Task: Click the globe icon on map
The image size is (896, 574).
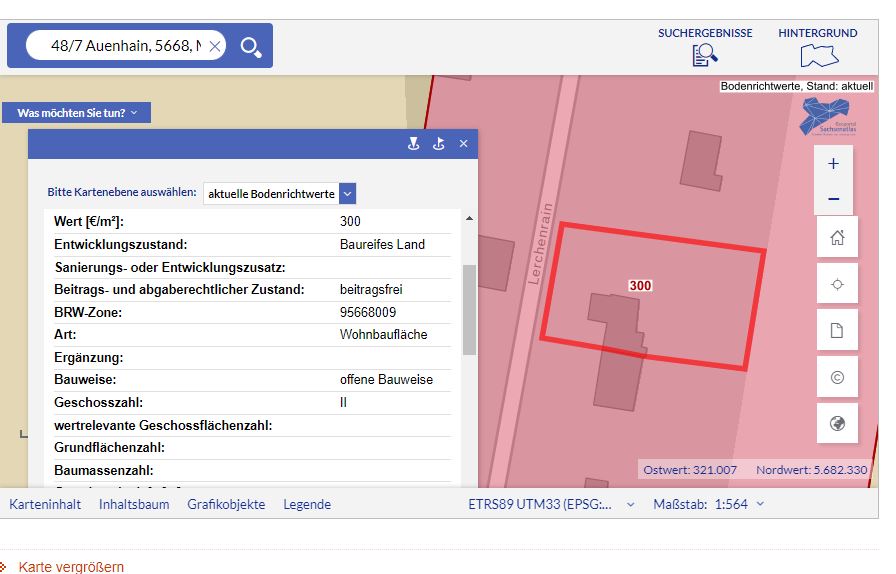Action: 837,424
